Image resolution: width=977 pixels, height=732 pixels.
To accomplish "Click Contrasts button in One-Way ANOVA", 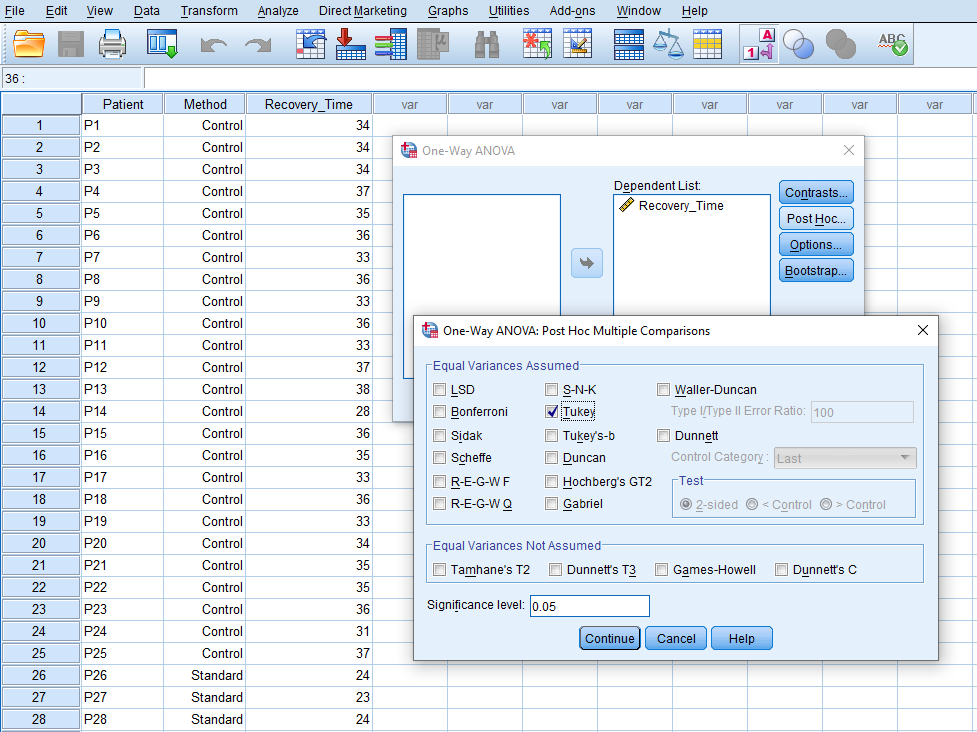I will pos(816,193).
